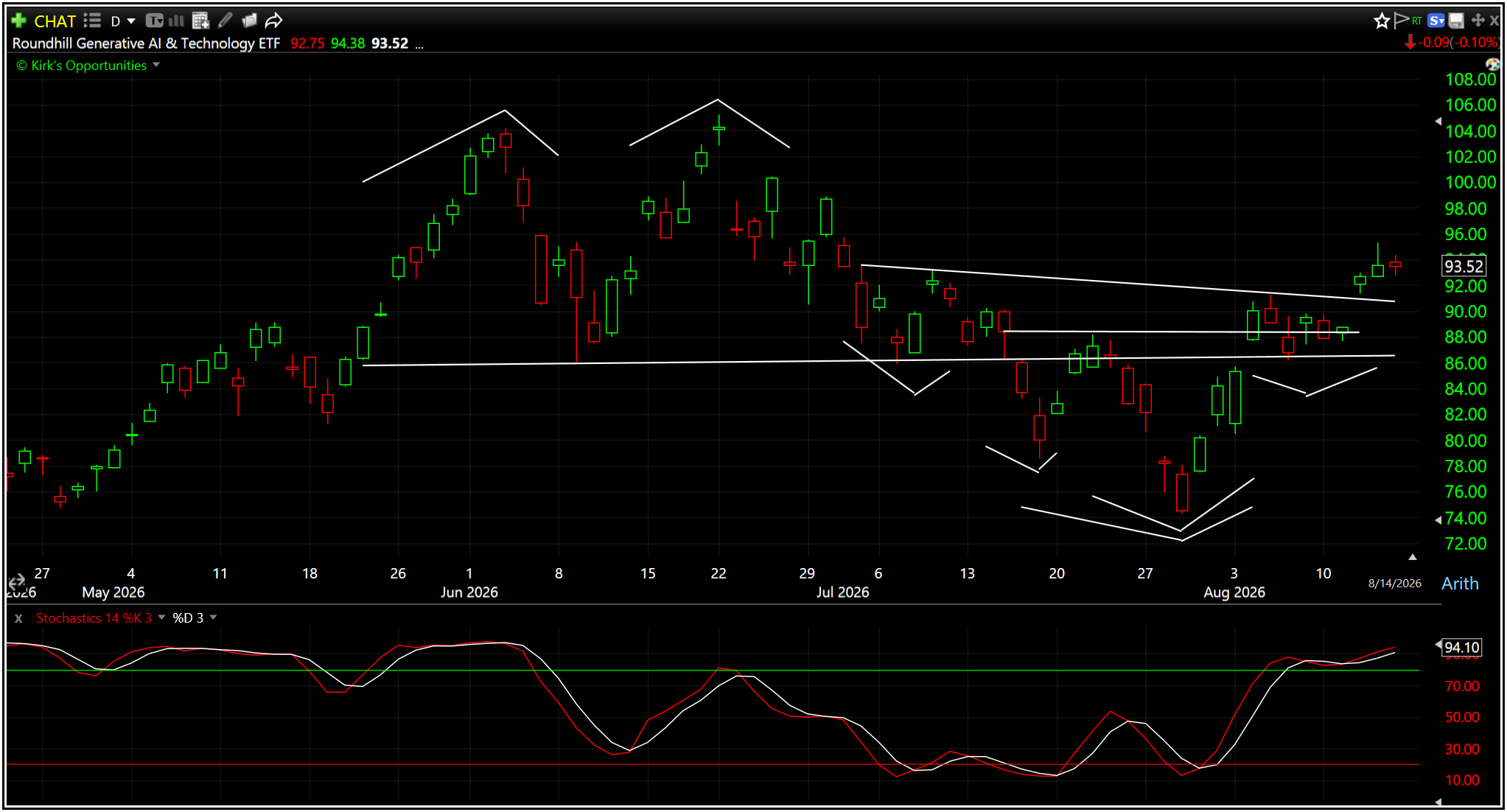Click the Arith scale type link
1507x812 pixels.
point(1460,584)
